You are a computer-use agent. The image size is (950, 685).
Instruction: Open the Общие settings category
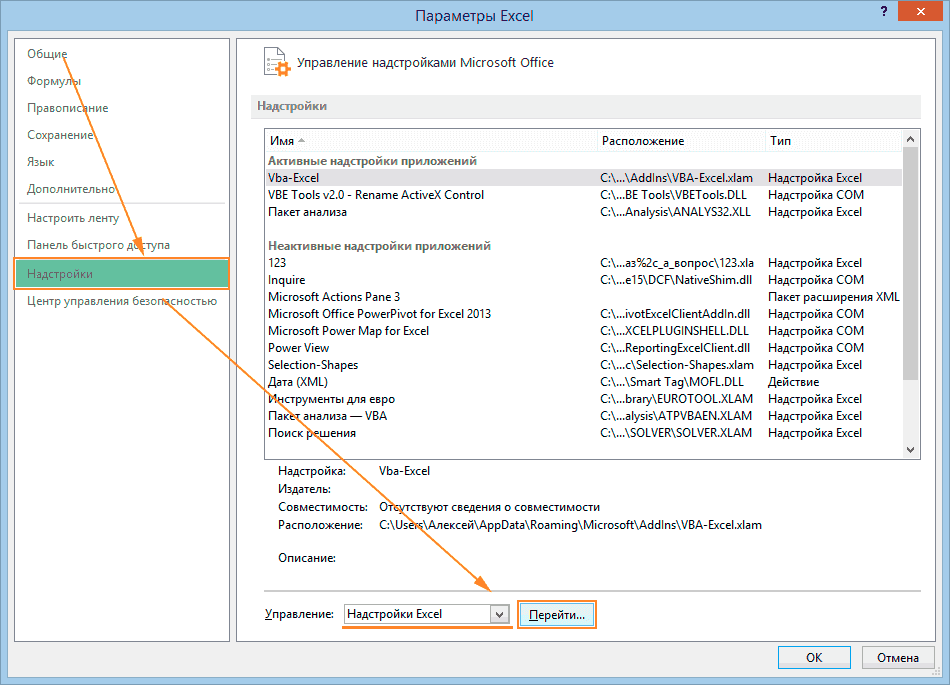click(x=47, y=53)
